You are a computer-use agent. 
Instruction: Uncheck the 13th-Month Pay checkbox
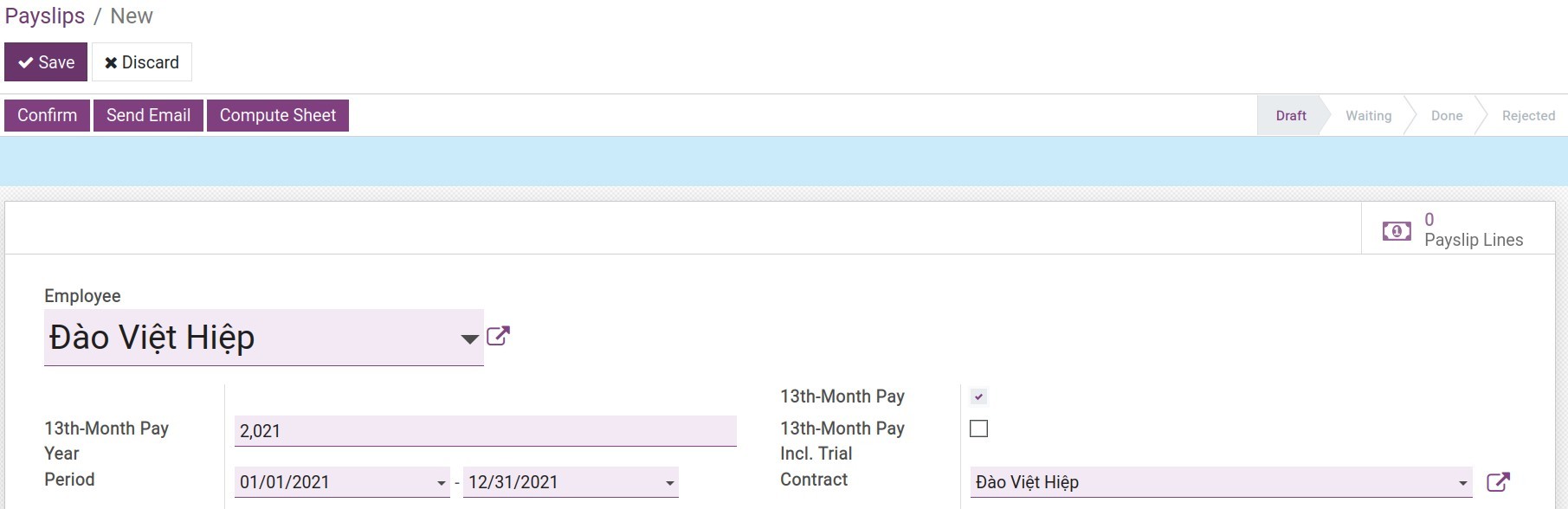pos(979,396)
